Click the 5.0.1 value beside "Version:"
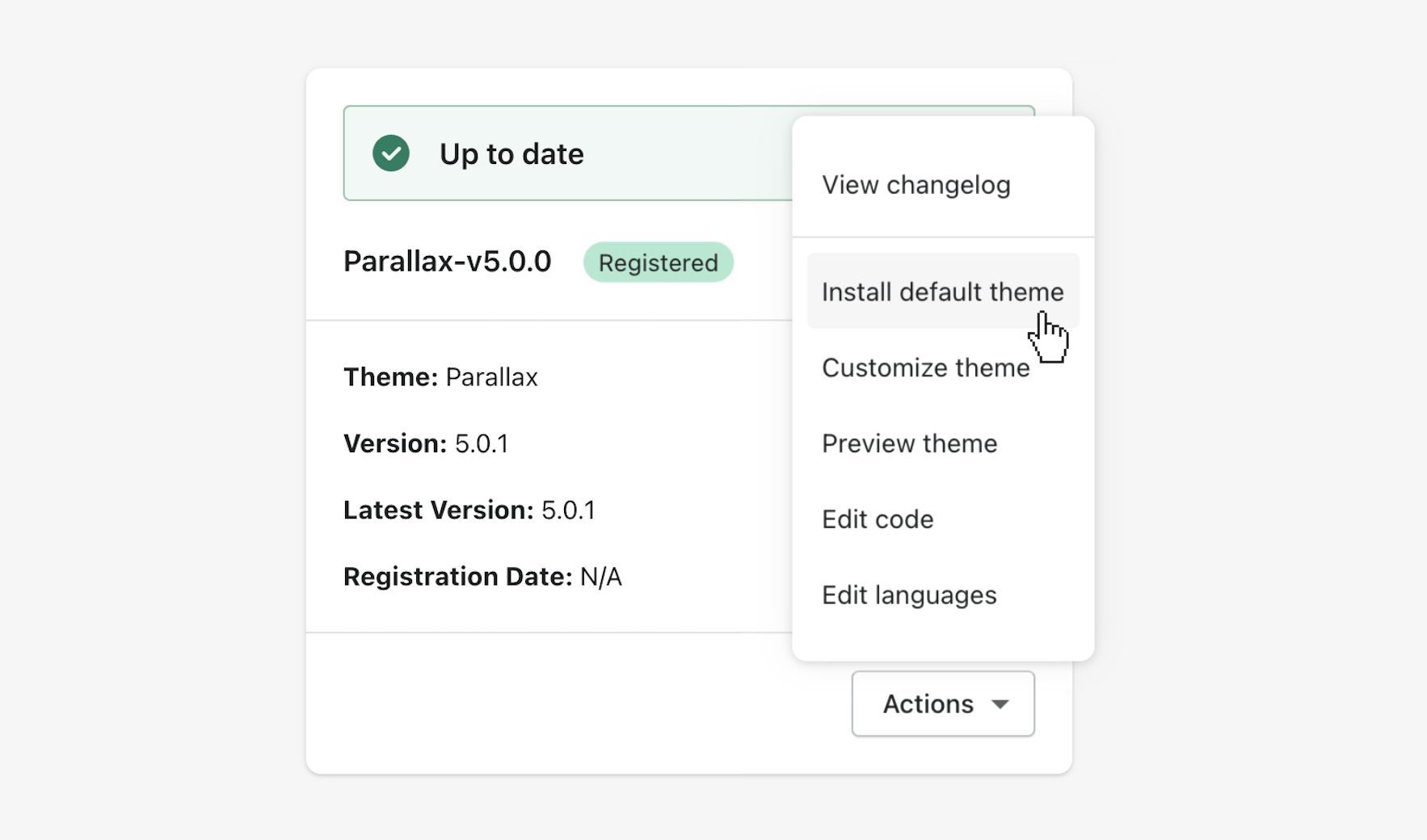This screenshot has width=1427, height=840. point(482,443)
